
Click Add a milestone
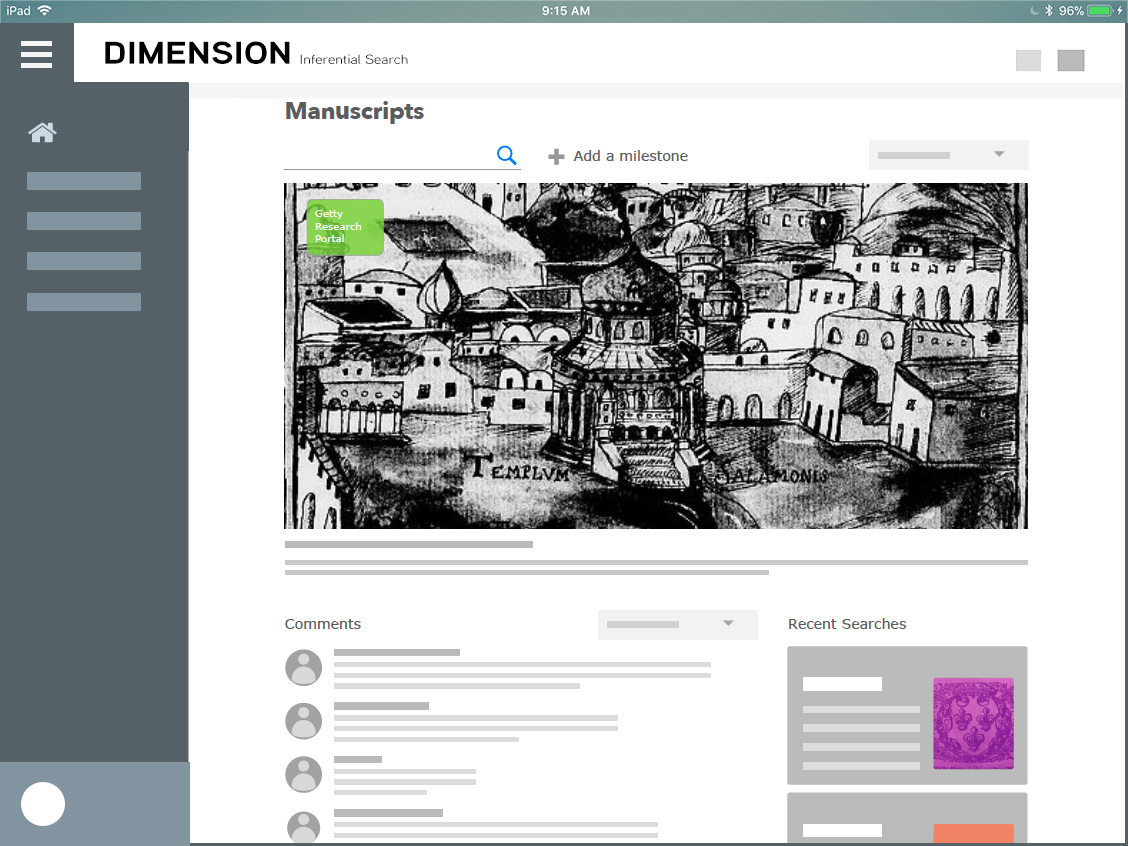click(x=630, y=156)
